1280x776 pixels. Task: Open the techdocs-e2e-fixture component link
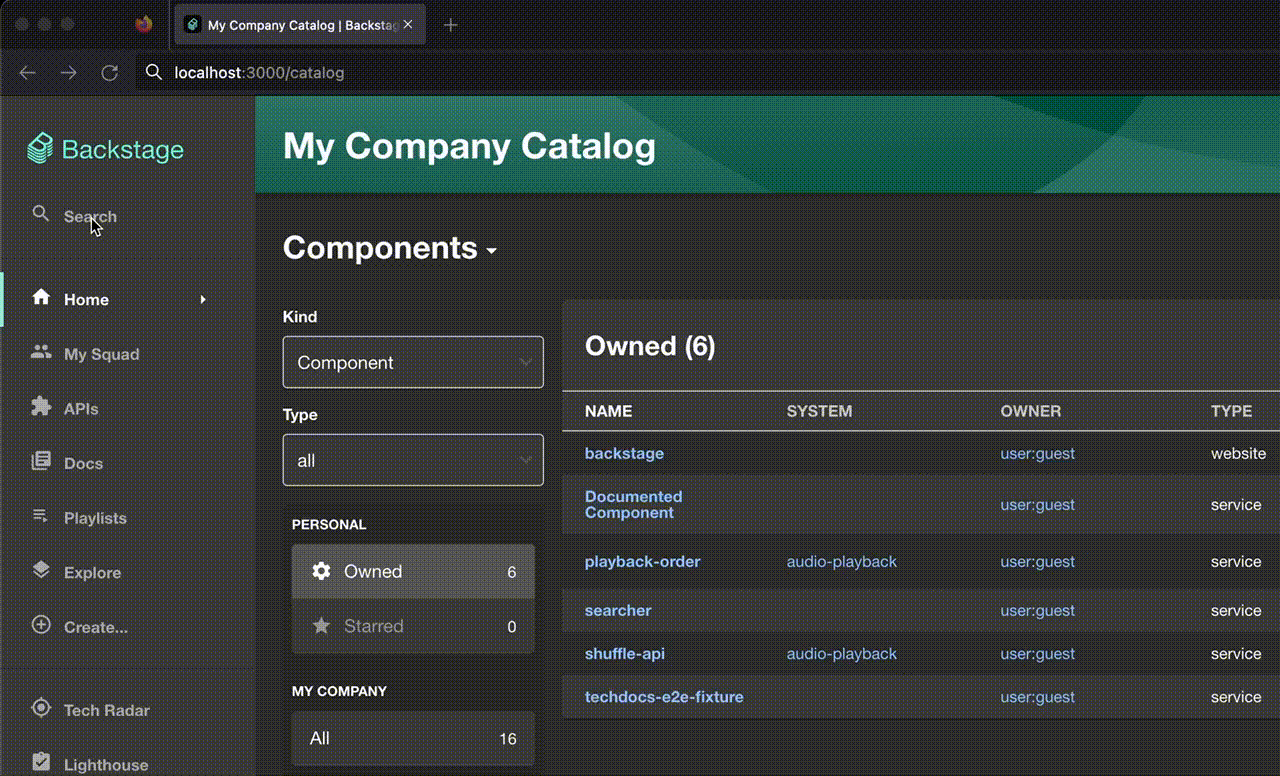(x=664, y=697)
